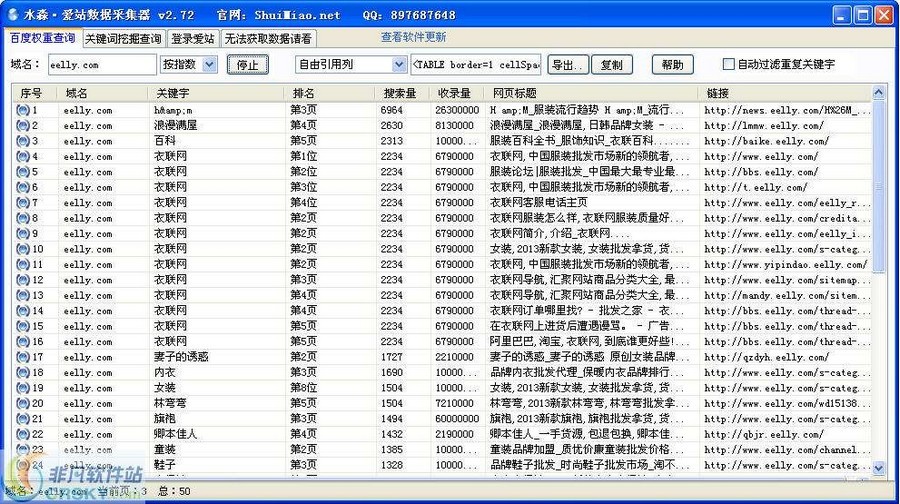Screen dimensions: 900x504
Task: Click the globe icon in row 15
Action: pyautogui.click(x=23, y=327)
